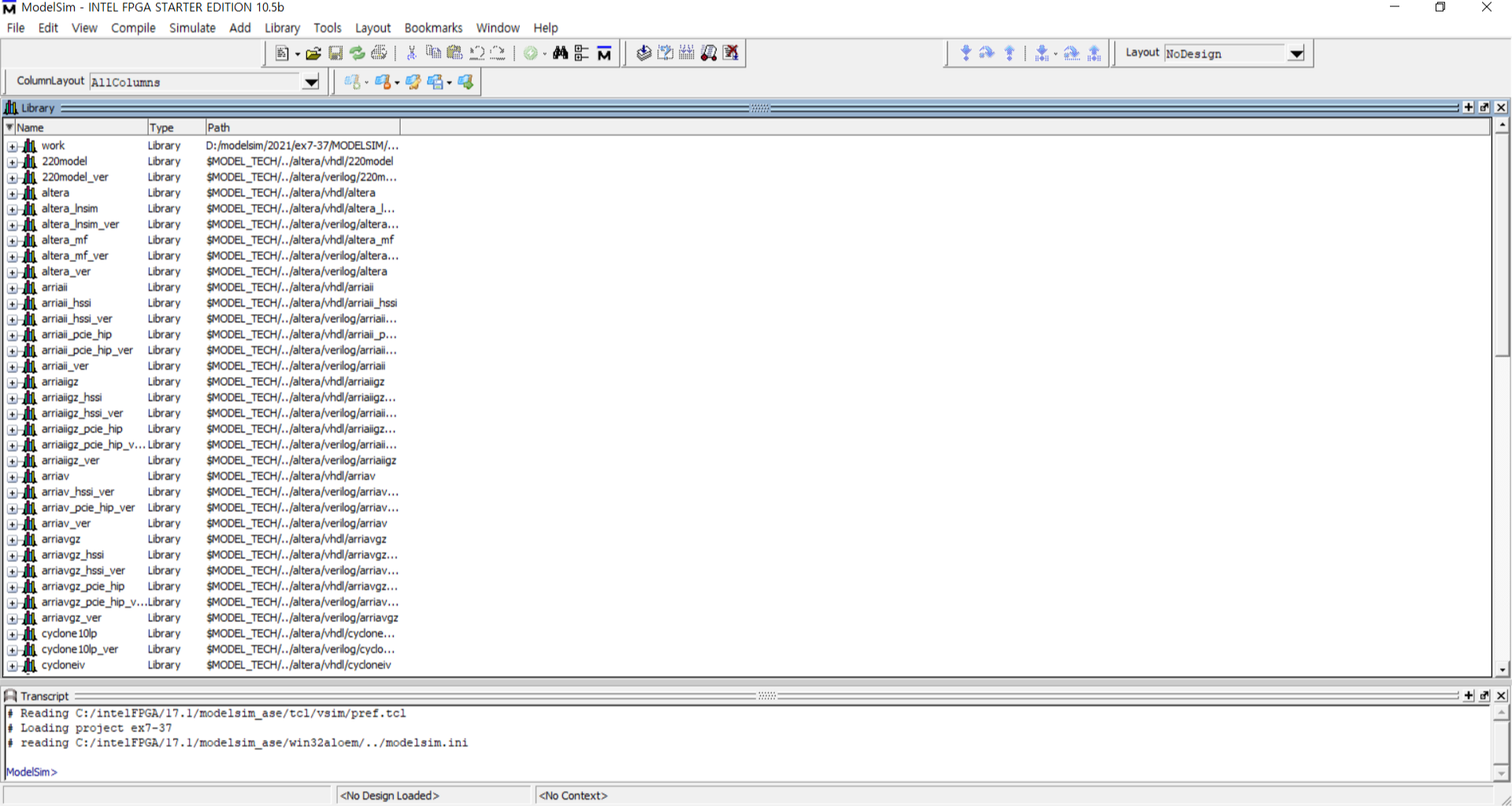This screenshot has height=806, width=1512.
Task: Open the File menu
Action: [x=16, y=28]
